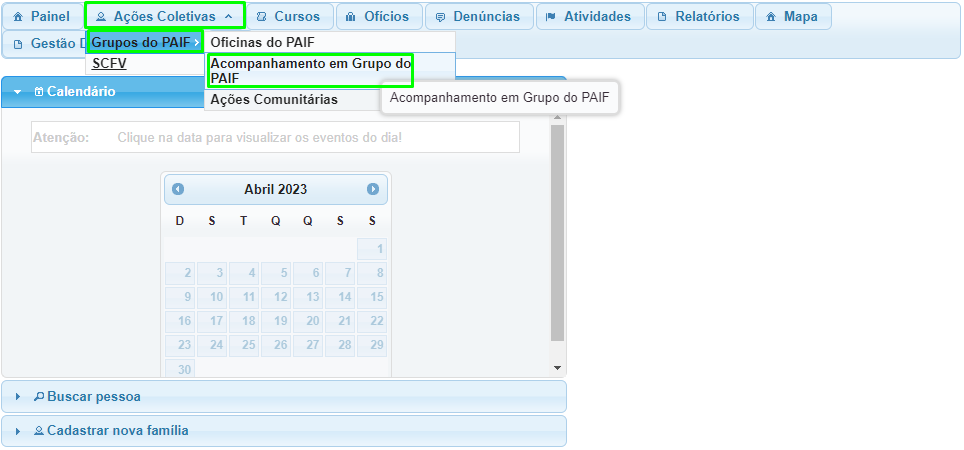Click the Atenção notice text box
This screenshot has width=964, height=450.
[x=275, y=137]
